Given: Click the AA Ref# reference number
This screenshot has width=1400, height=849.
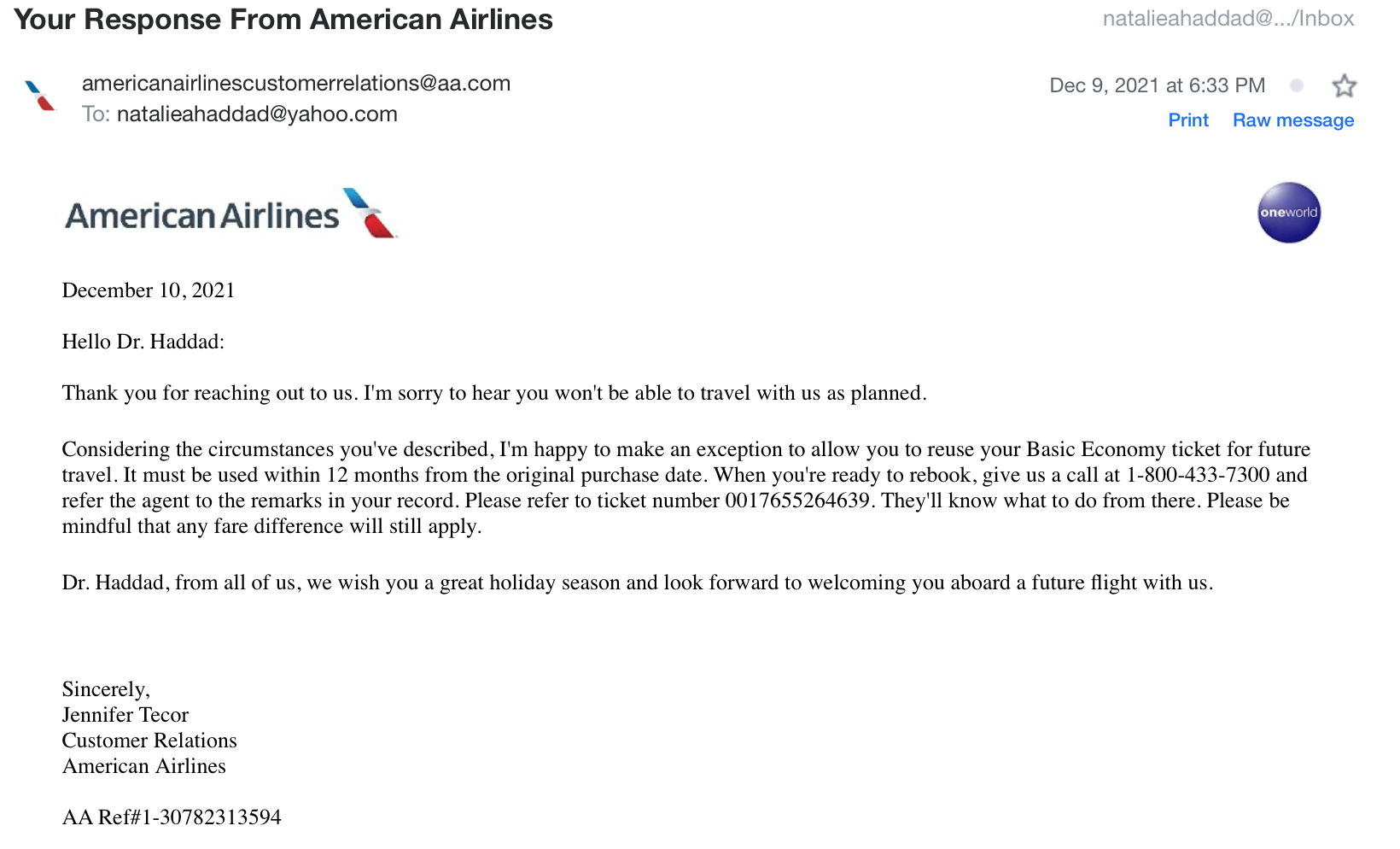Looking at the screenshot, I should tap(172, 817).
